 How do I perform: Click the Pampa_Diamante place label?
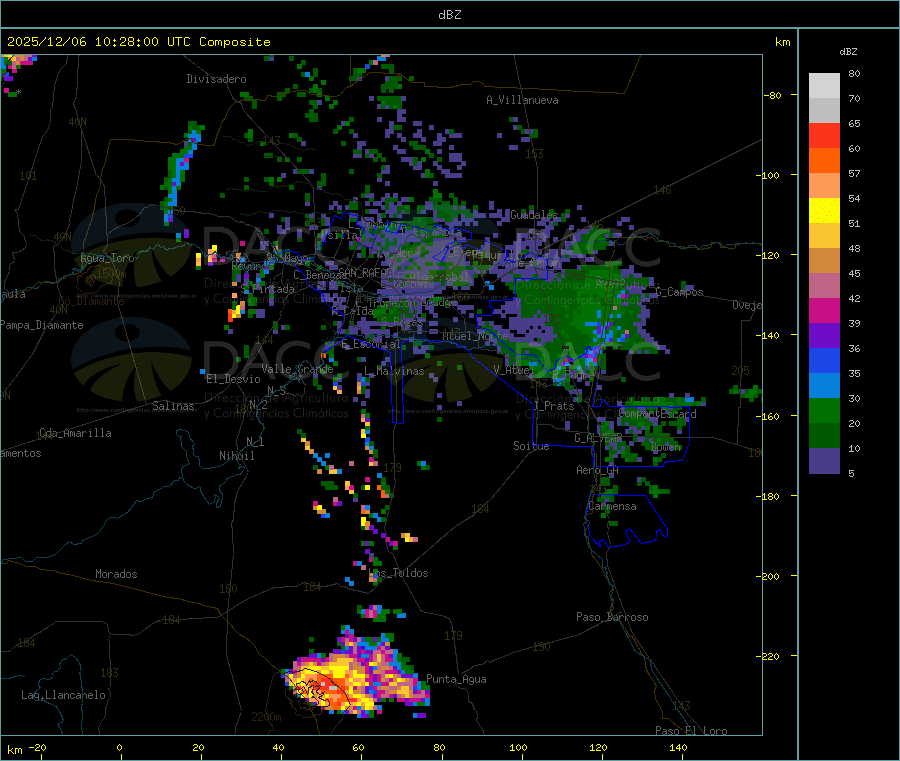(x=42, y=325)
